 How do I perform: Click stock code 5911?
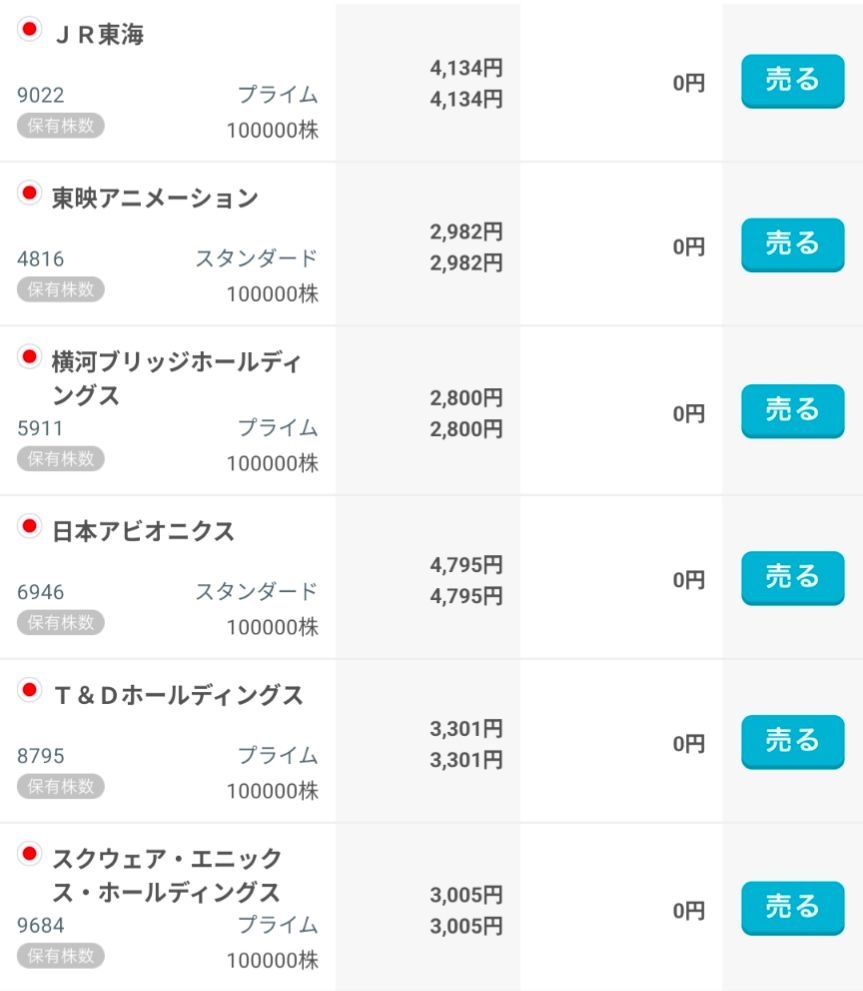(x=40, y=429)
